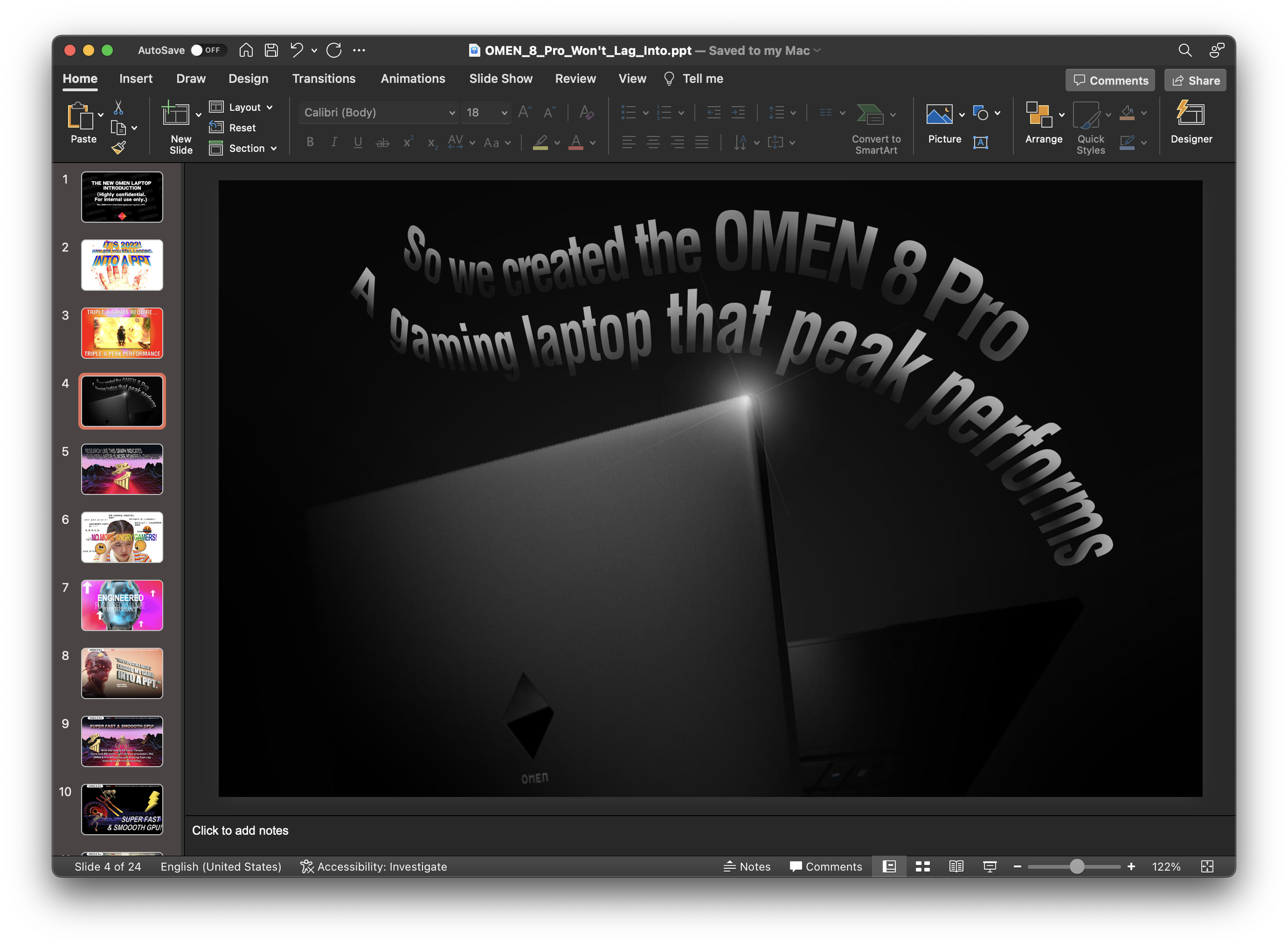The height and width of the screenshot is (946, 1288).
Task: Start Slide Show icon in status bar
Action: click(990, 866)
